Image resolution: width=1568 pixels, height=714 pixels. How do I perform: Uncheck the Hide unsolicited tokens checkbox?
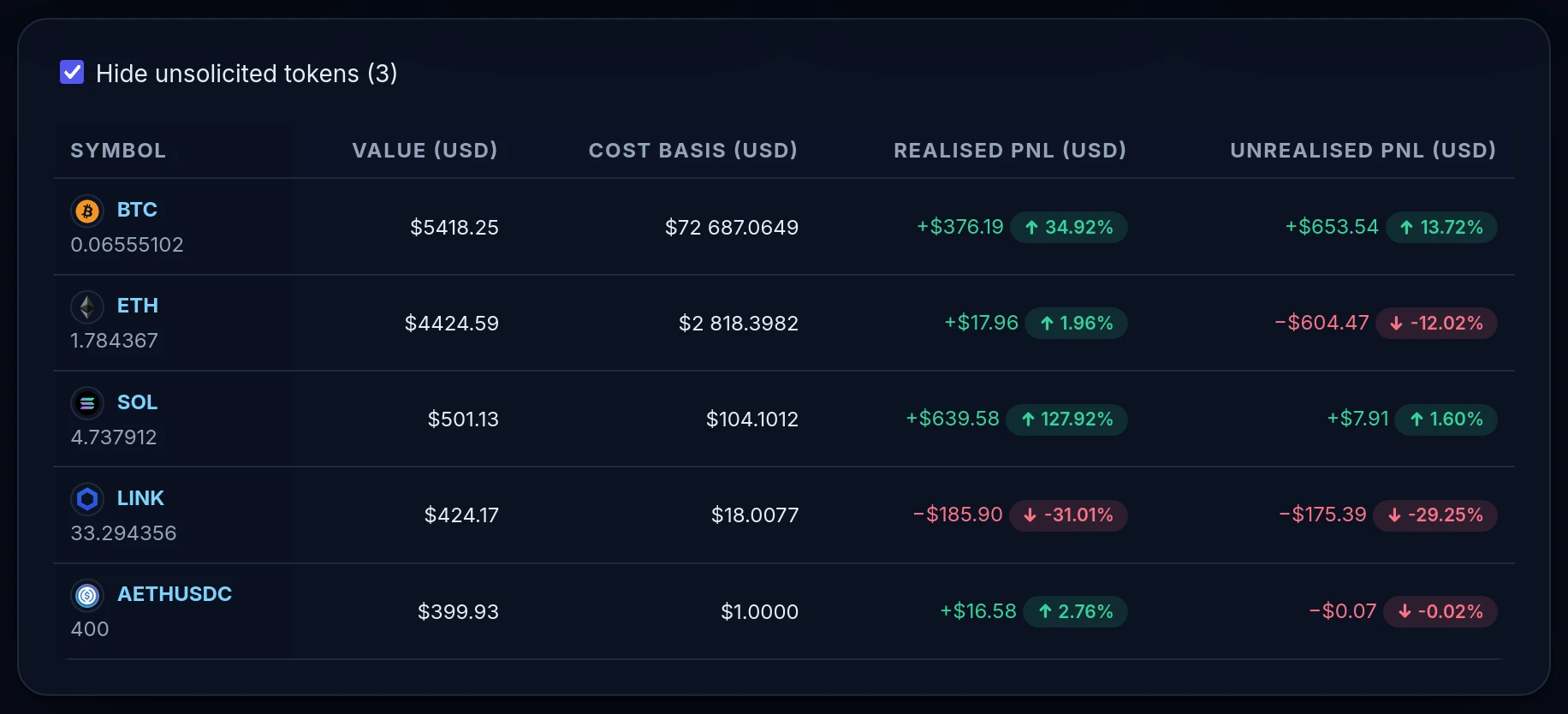(72, 73)
